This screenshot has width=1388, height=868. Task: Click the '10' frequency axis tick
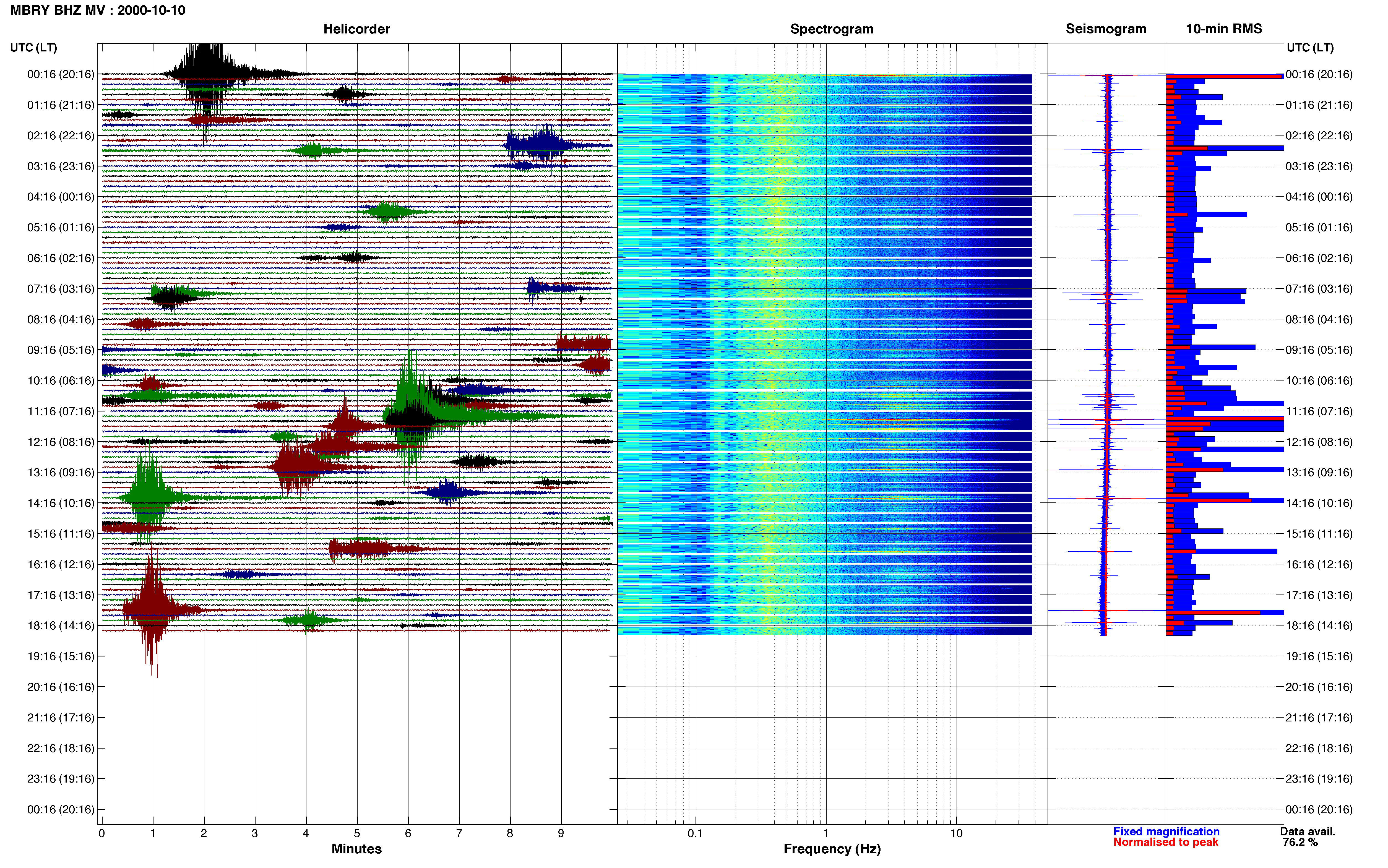tap(956, 833)
